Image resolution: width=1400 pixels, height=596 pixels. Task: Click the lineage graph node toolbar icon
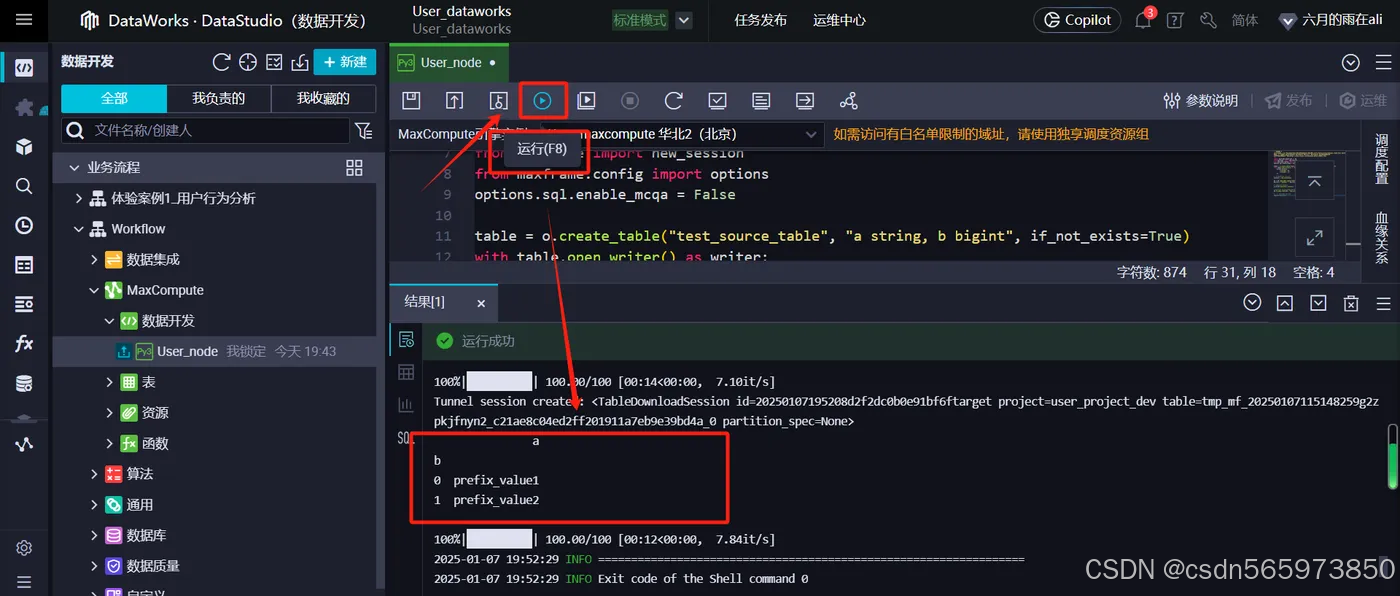tap(848, 100)
